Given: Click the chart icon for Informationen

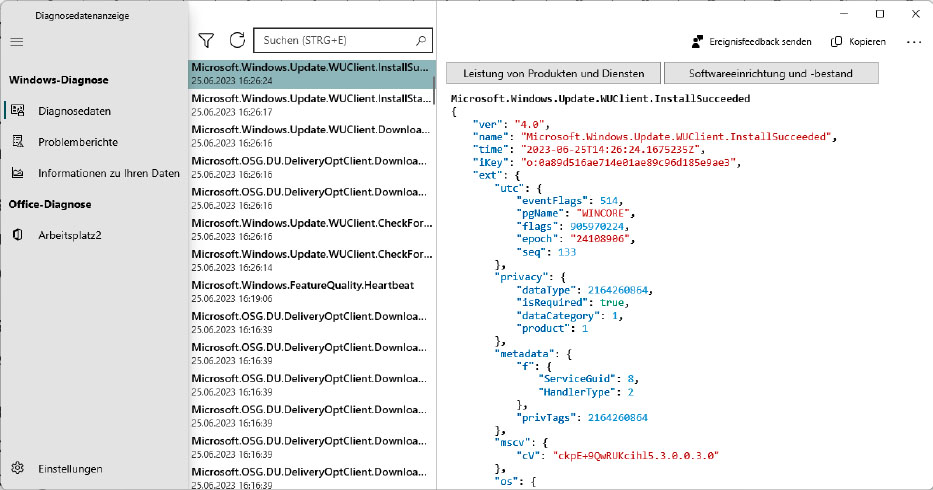Looking at the screenshot, I should pyautogui.click(x=18, y=173).
